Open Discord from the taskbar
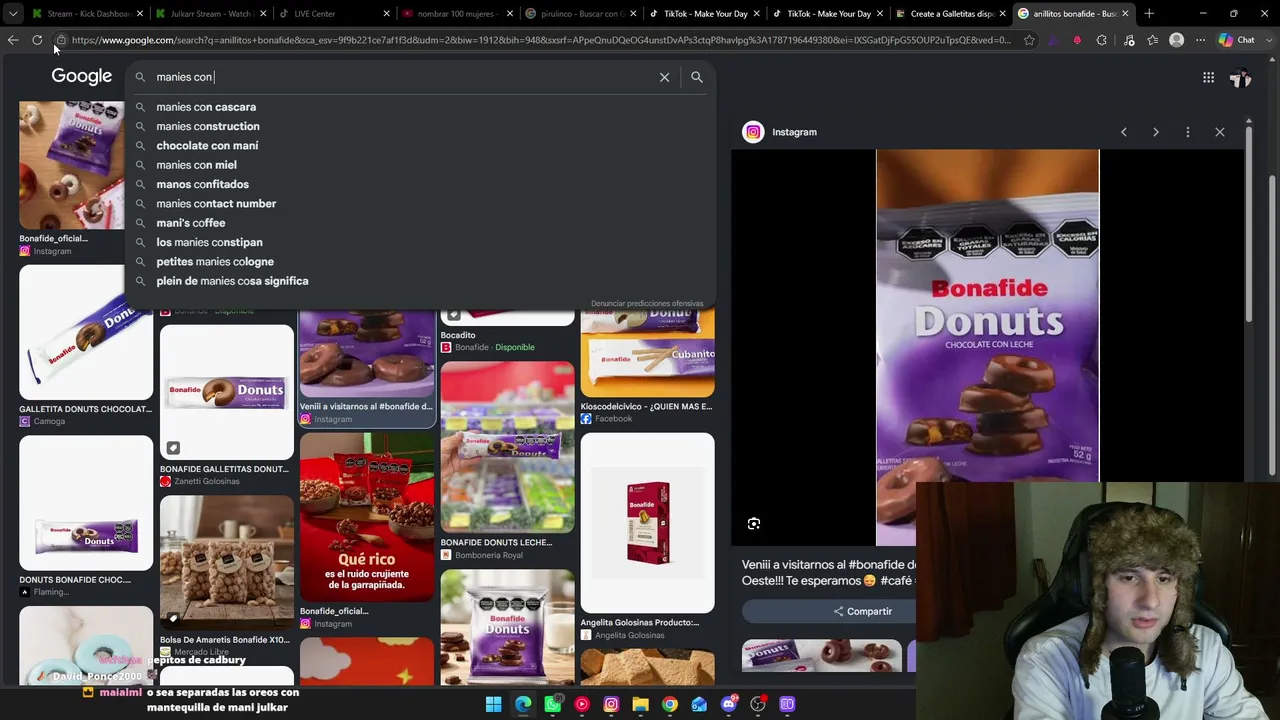 coord(729,704)
